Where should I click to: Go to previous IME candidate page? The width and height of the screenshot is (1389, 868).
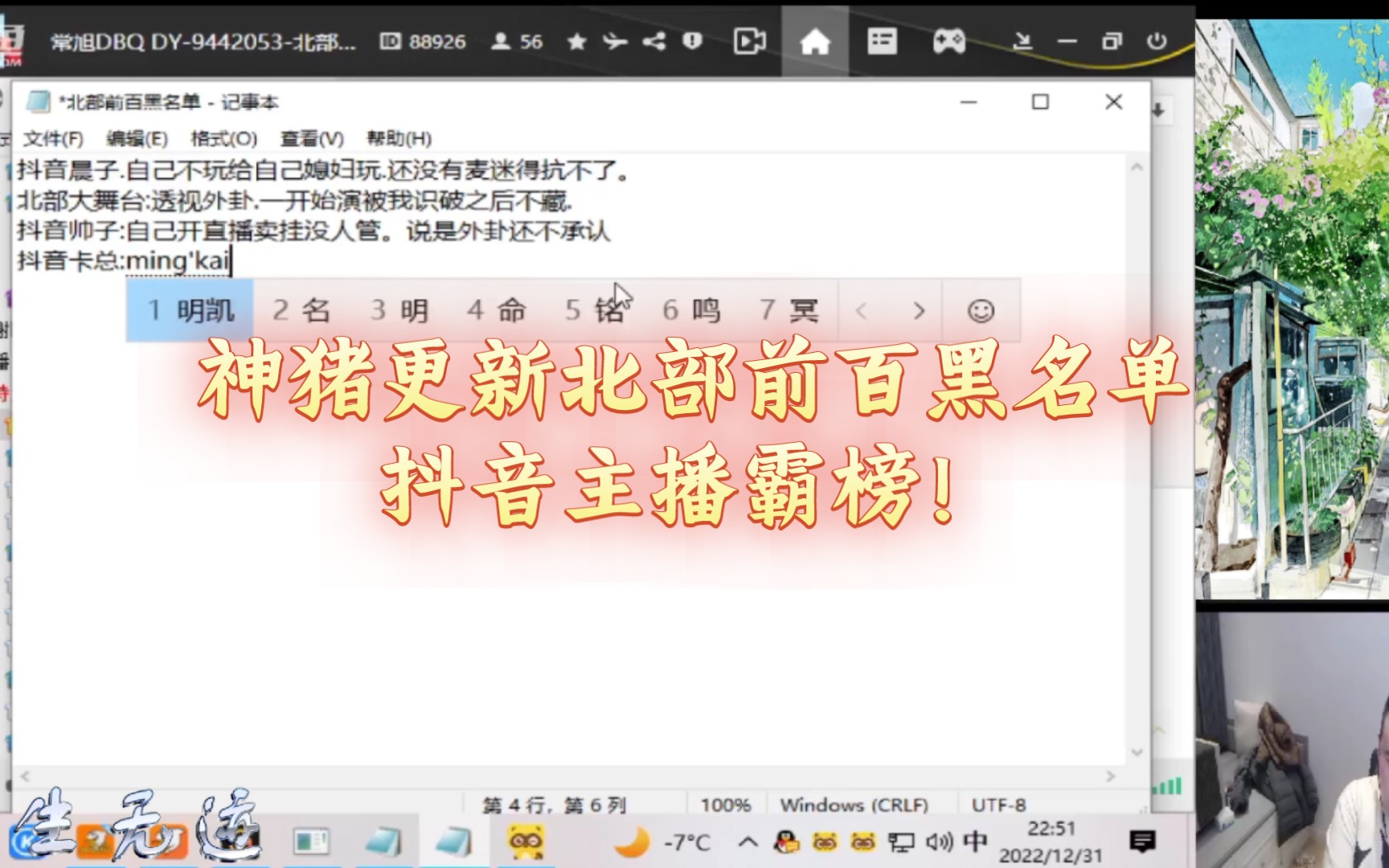click(x=862, y=311)
